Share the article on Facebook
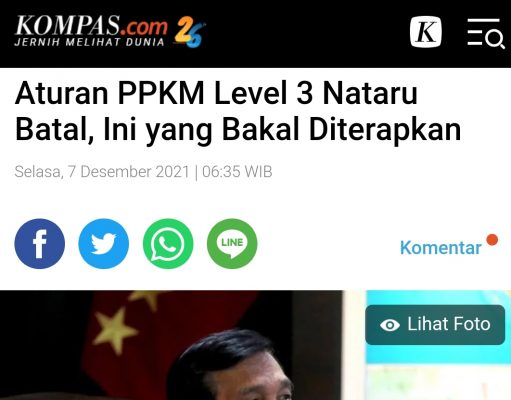The width and height of the screenshot is (511, 400). 40,244
